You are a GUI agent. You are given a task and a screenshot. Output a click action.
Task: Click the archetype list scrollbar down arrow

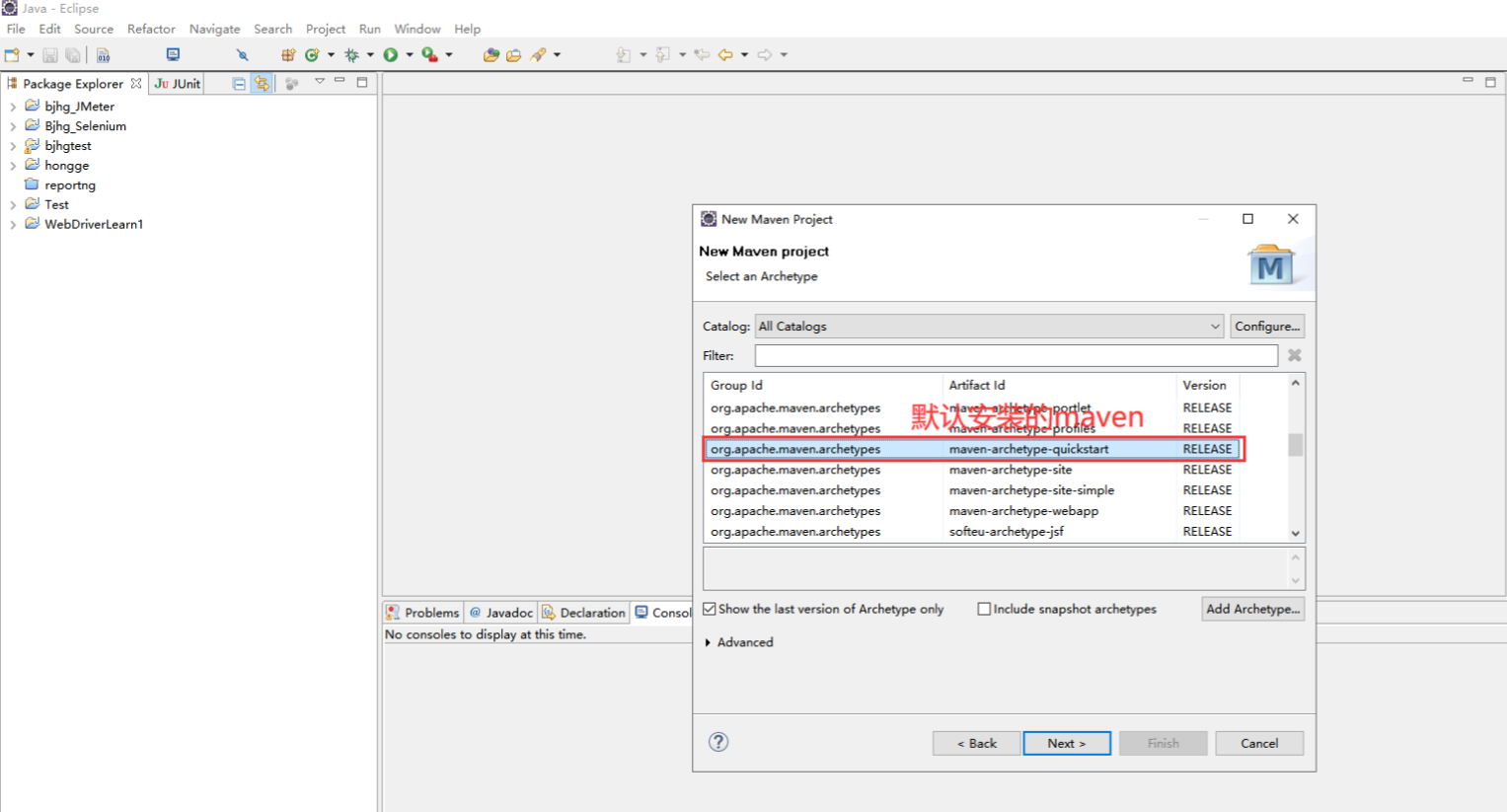click(1295, 534)
